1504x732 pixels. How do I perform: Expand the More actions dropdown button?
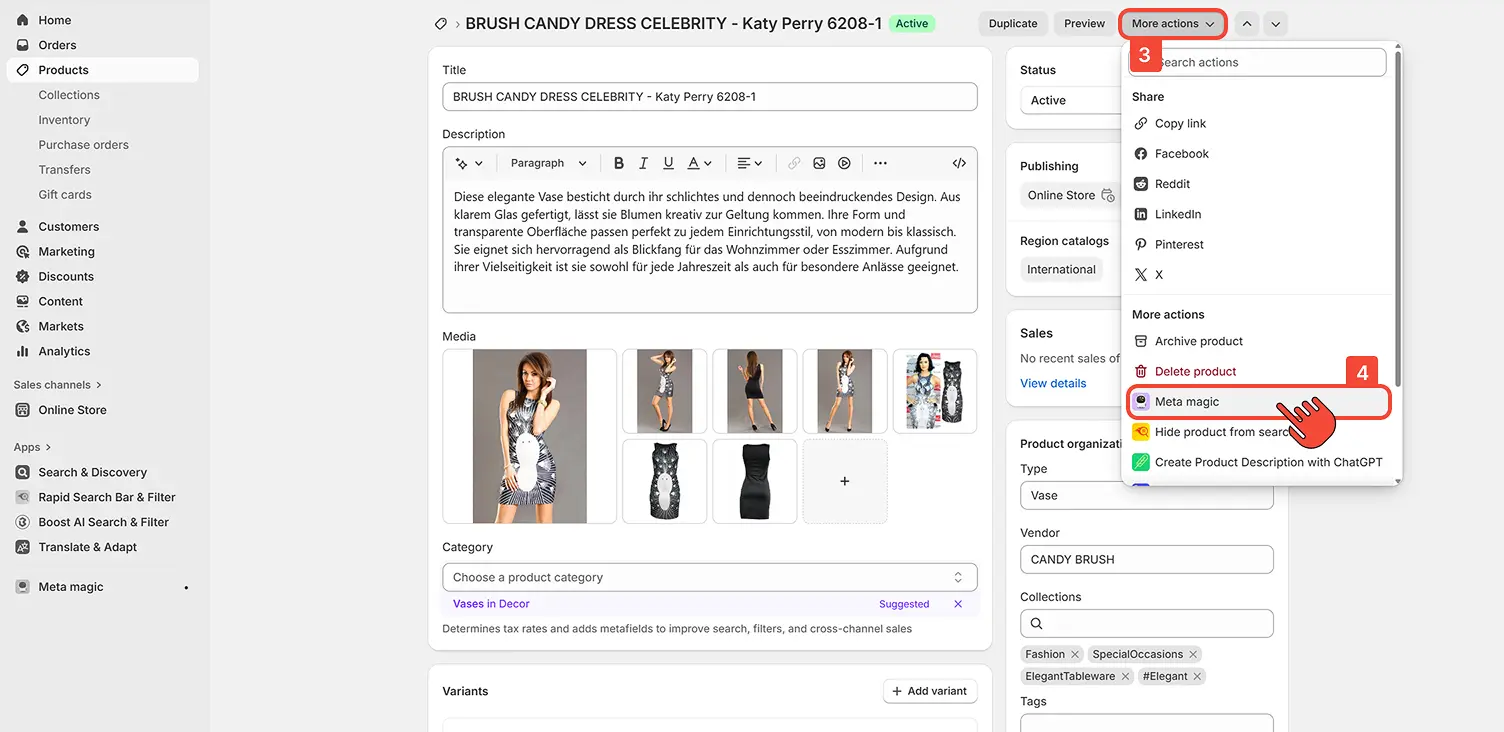point(1173,24)
